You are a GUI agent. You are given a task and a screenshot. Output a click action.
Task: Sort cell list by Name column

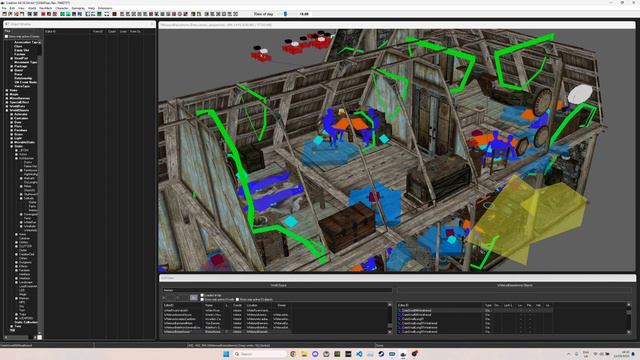[x=213, y=305]
